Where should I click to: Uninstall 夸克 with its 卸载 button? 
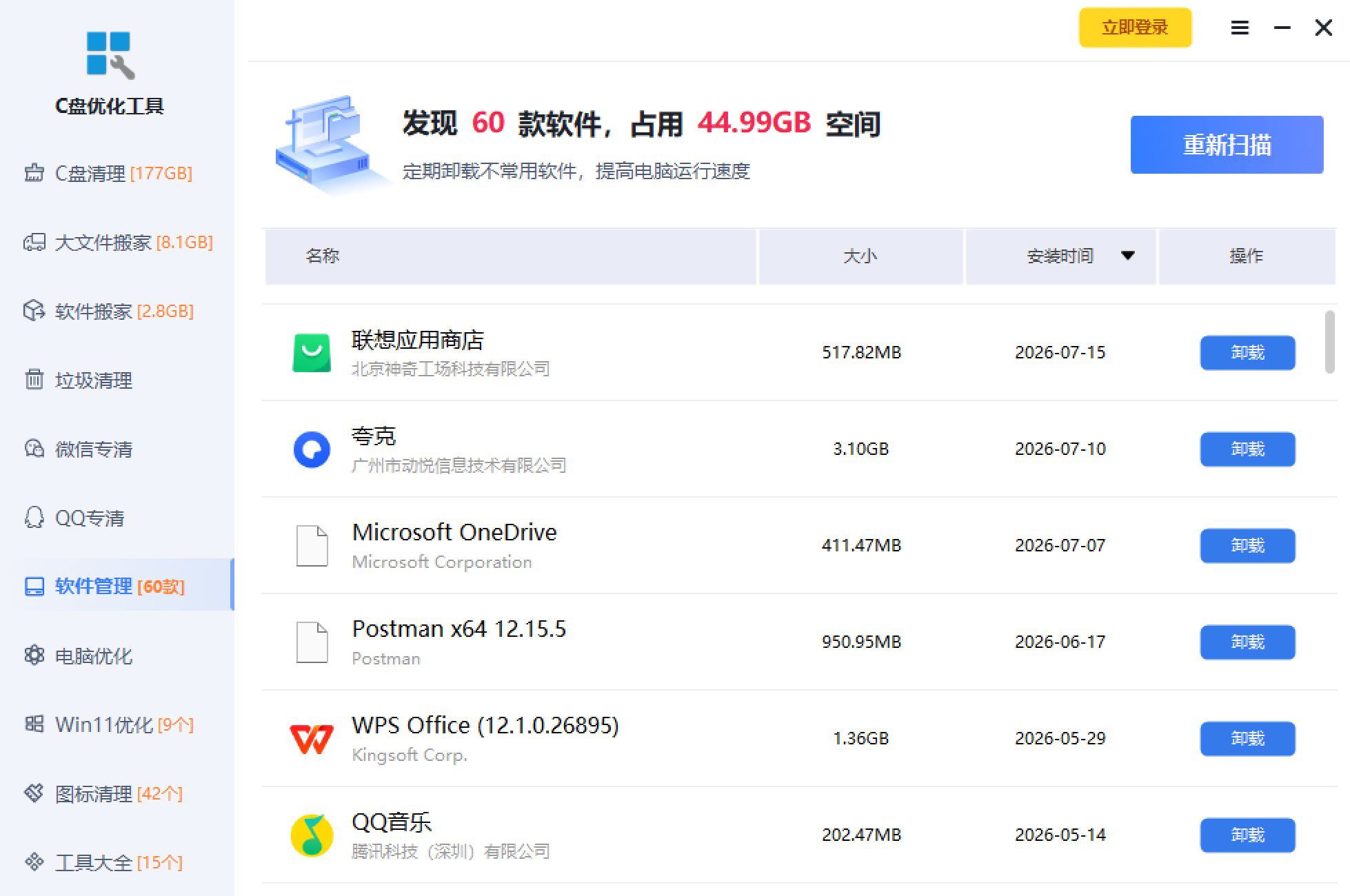1247,449
